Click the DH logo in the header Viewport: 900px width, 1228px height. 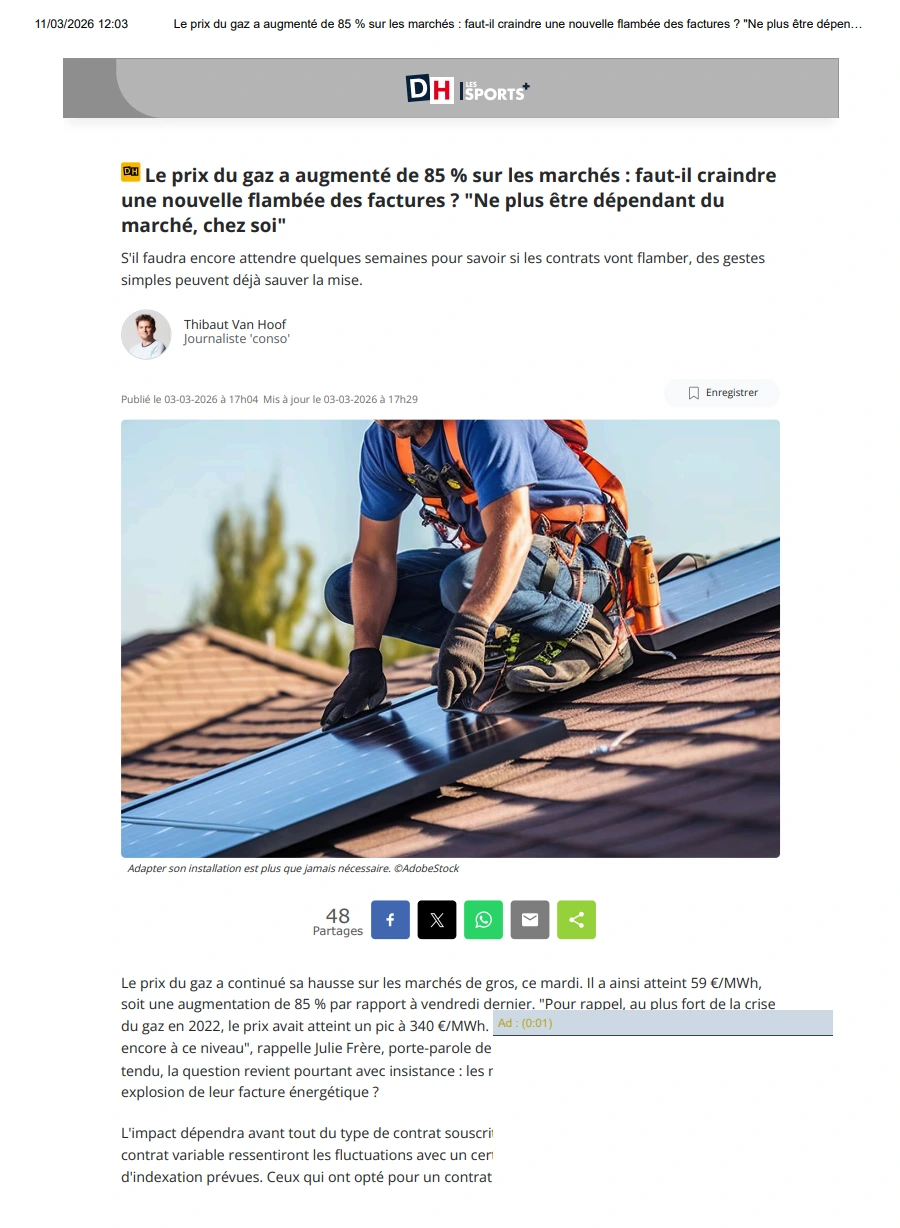coord(430,89)
